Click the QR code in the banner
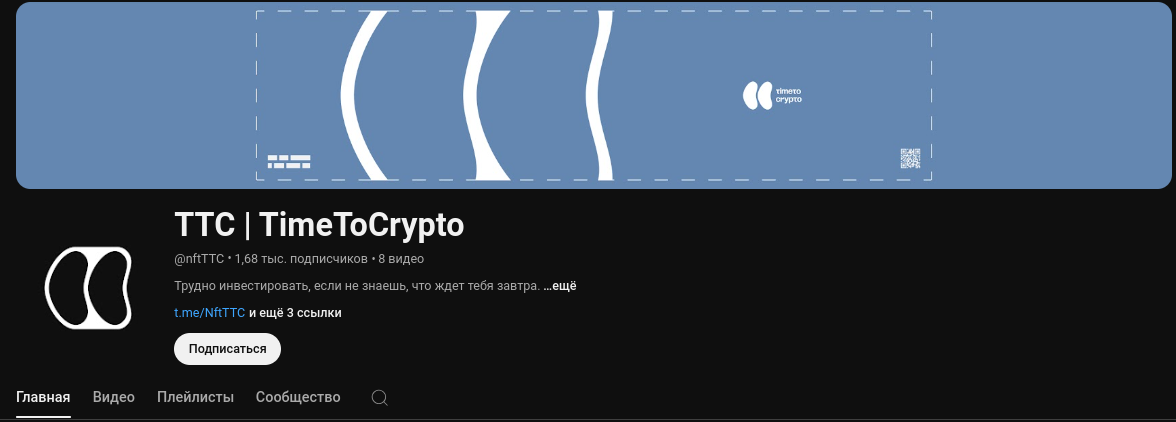Viewport: 1176px width, 422px height. point(910,158)
